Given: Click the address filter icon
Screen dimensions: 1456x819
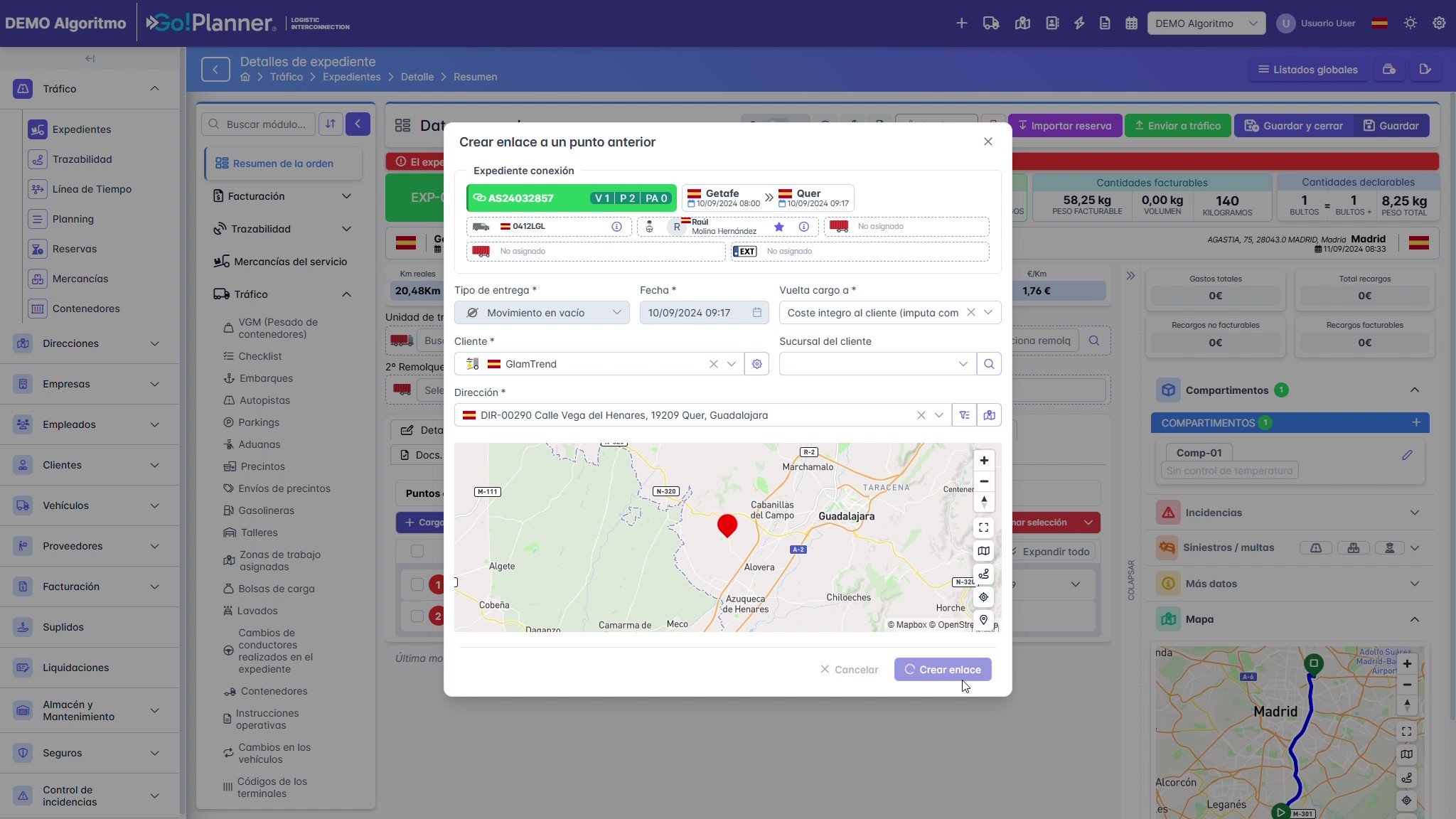Looking at the screenshot, I should click(964, 415).
